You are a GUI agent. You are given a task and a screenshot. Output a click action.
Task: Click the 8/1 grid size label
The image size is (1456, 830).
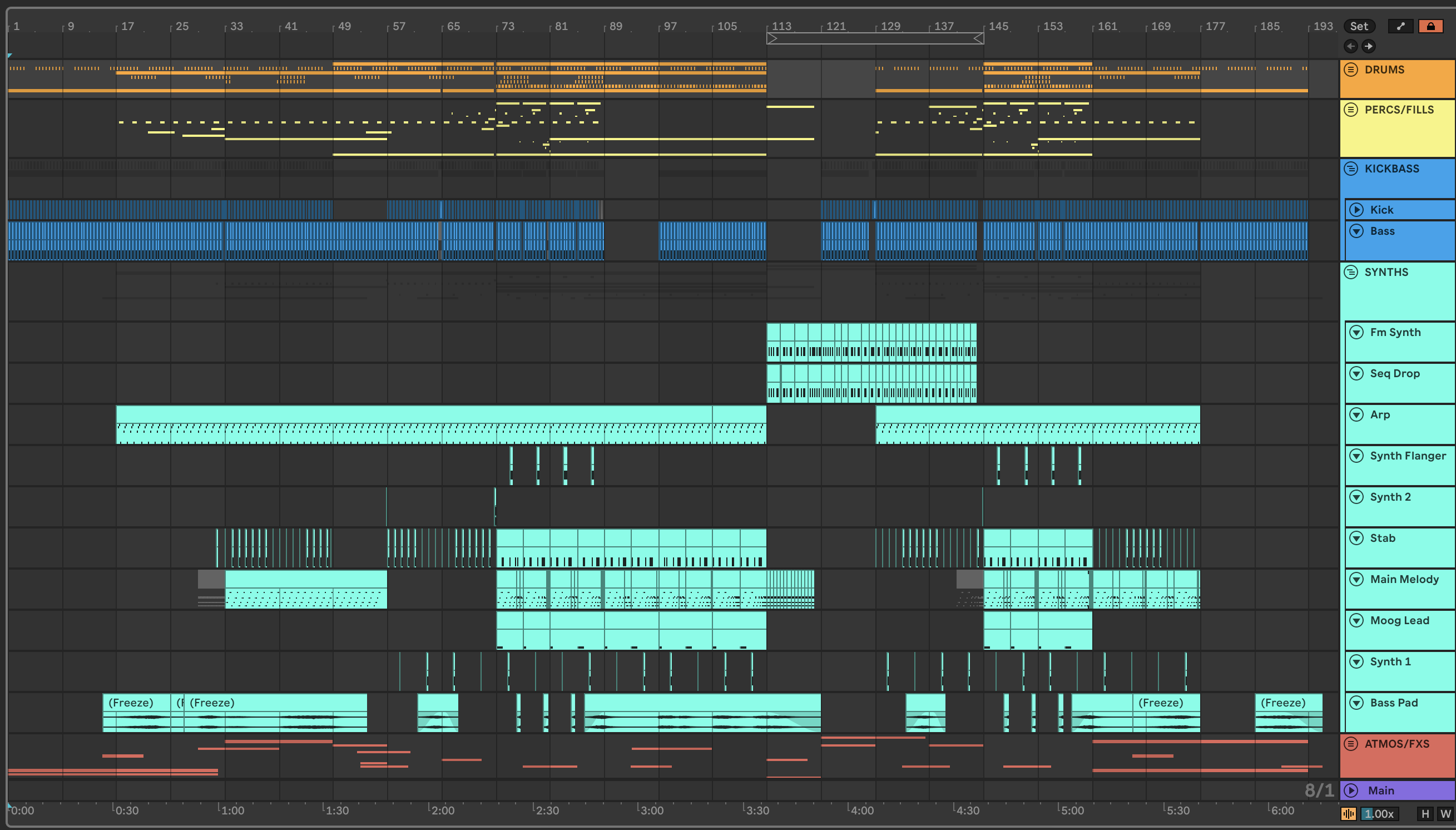pyautogui.click(x=1319, y=790)
